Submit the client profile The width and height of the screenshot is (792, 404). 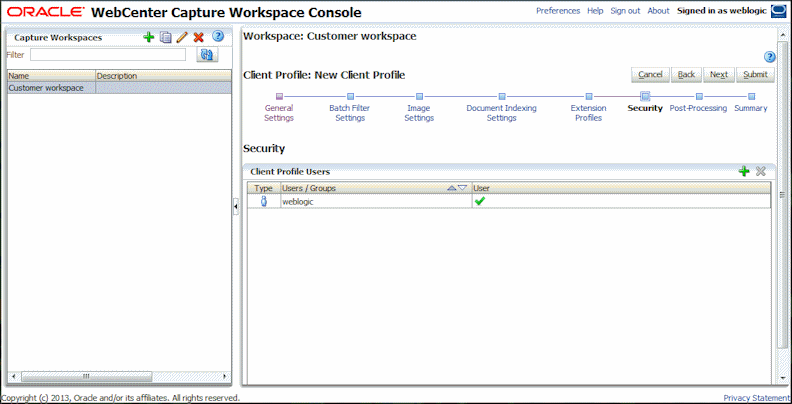point(756,75)
